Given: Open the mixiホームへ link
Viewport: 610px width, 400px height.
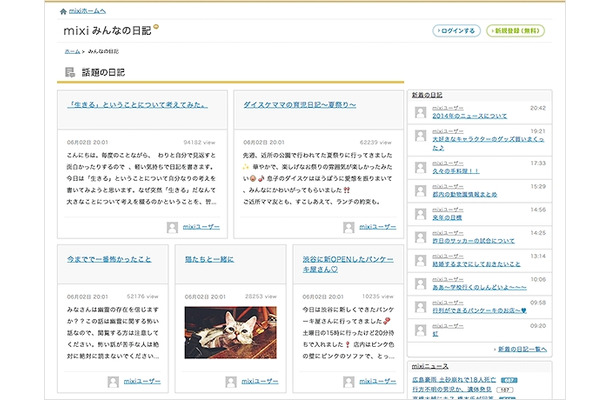Looking at the screenshot, I should (87, 11).
